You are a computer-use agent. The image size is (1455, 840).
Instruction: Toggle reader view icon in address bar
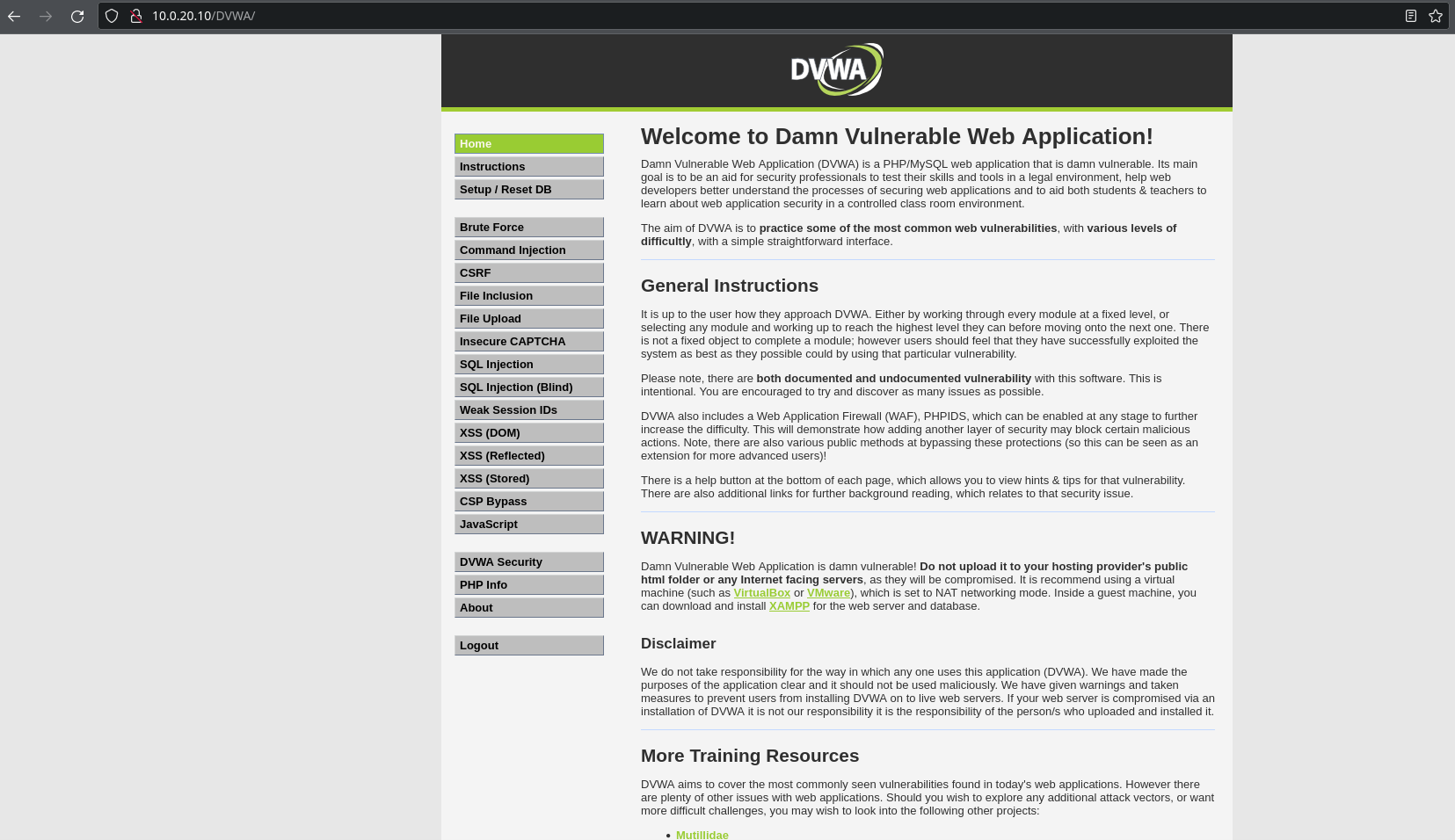click(x=1411, y=16)
